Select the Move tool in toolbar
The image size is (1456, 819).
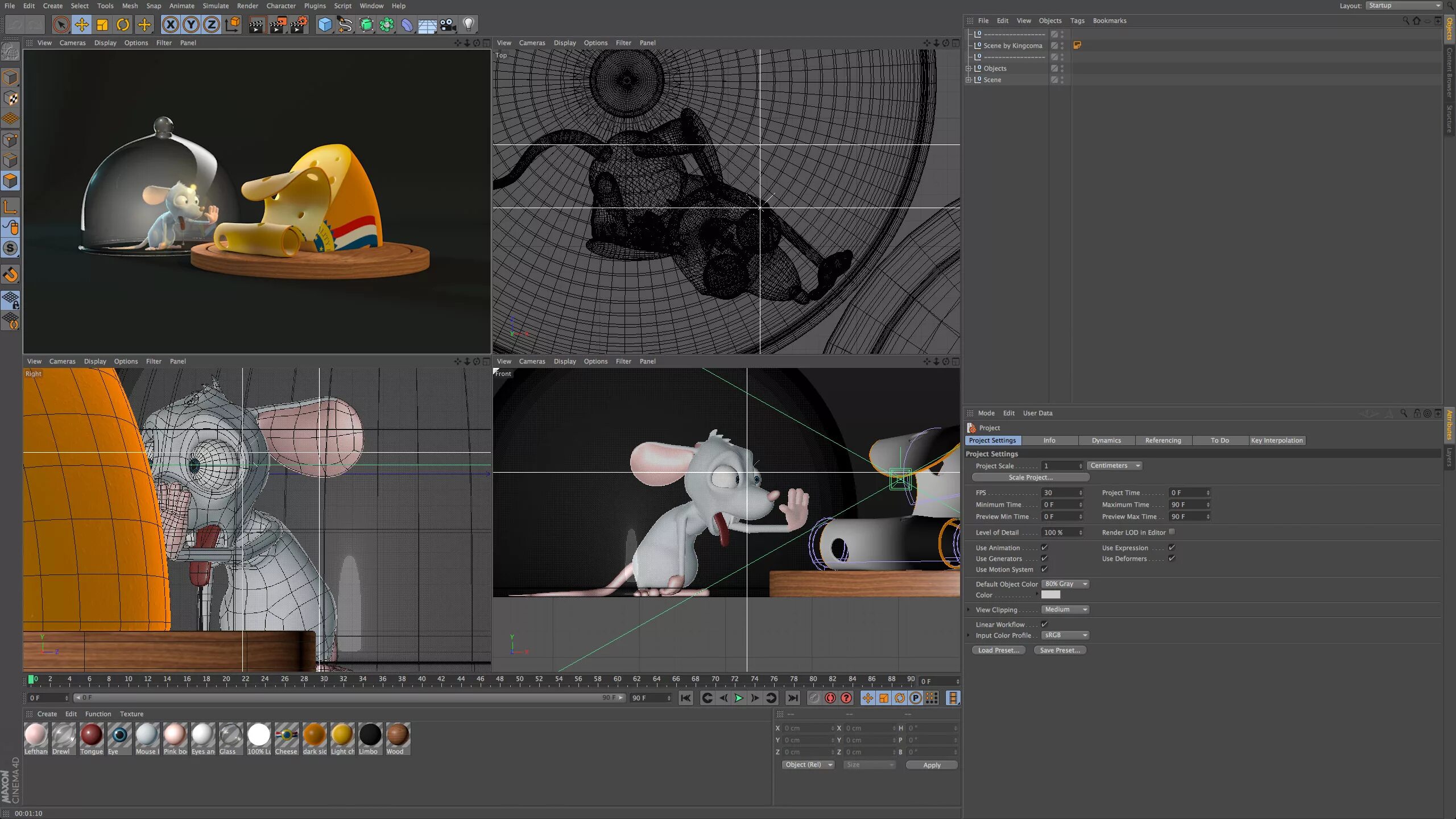pyautogui.click(x=82, y=24)
